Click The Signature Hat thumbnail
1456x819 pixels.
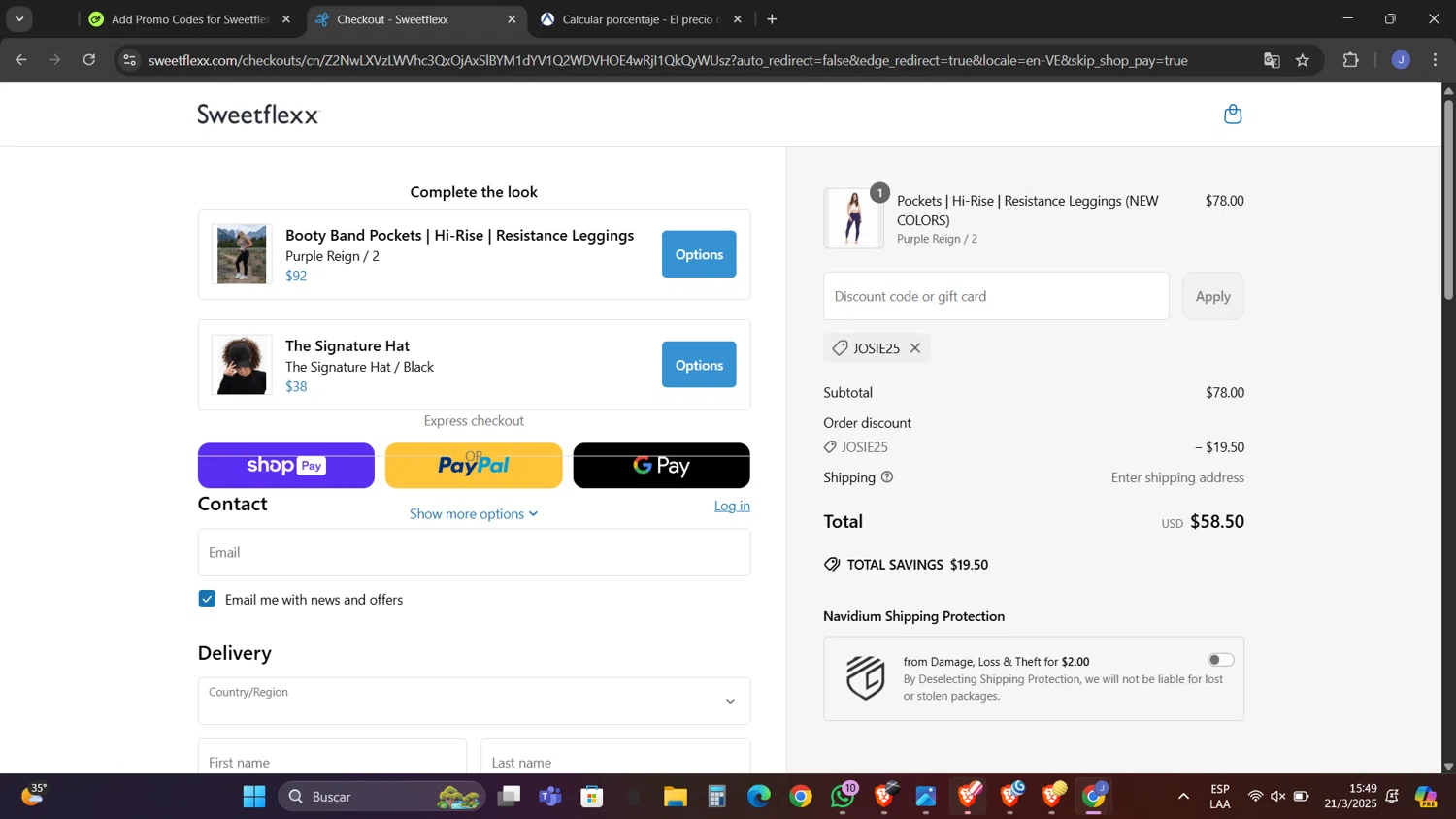tap(242, 365)
